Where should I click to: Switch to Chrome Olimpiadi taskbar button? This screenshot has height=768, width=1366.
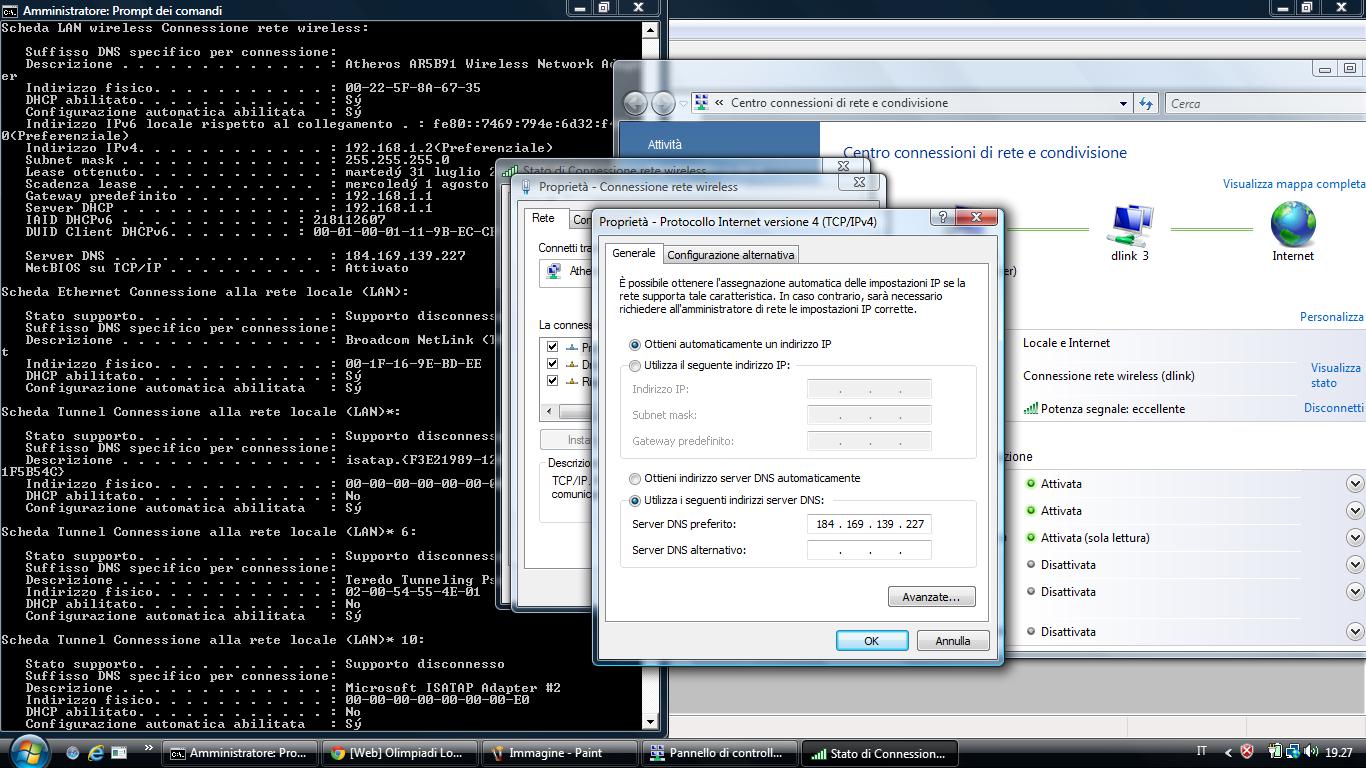pyautogui.click(x=399, y=753)
